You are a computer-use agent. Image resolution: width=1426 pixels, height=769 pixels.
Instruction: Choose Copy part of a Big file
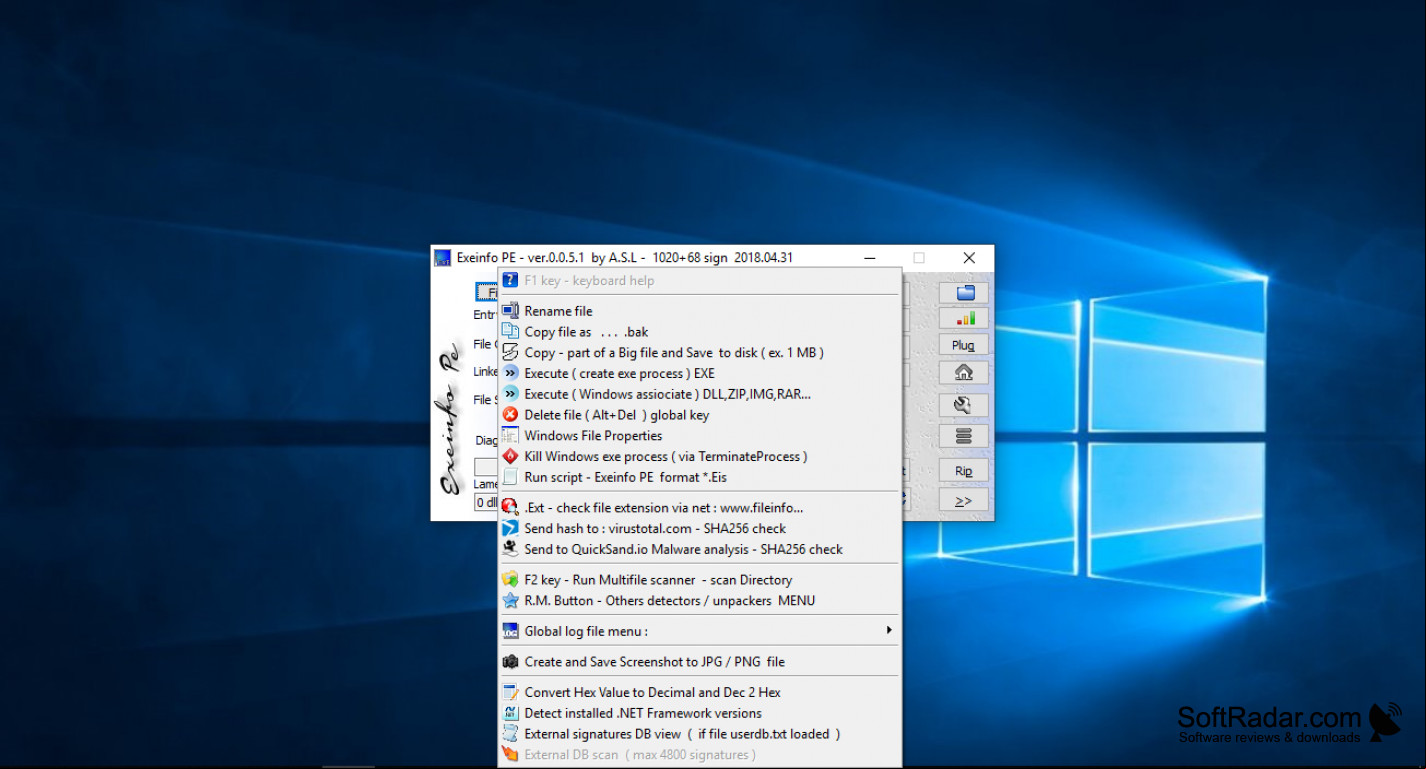(699, 352)
